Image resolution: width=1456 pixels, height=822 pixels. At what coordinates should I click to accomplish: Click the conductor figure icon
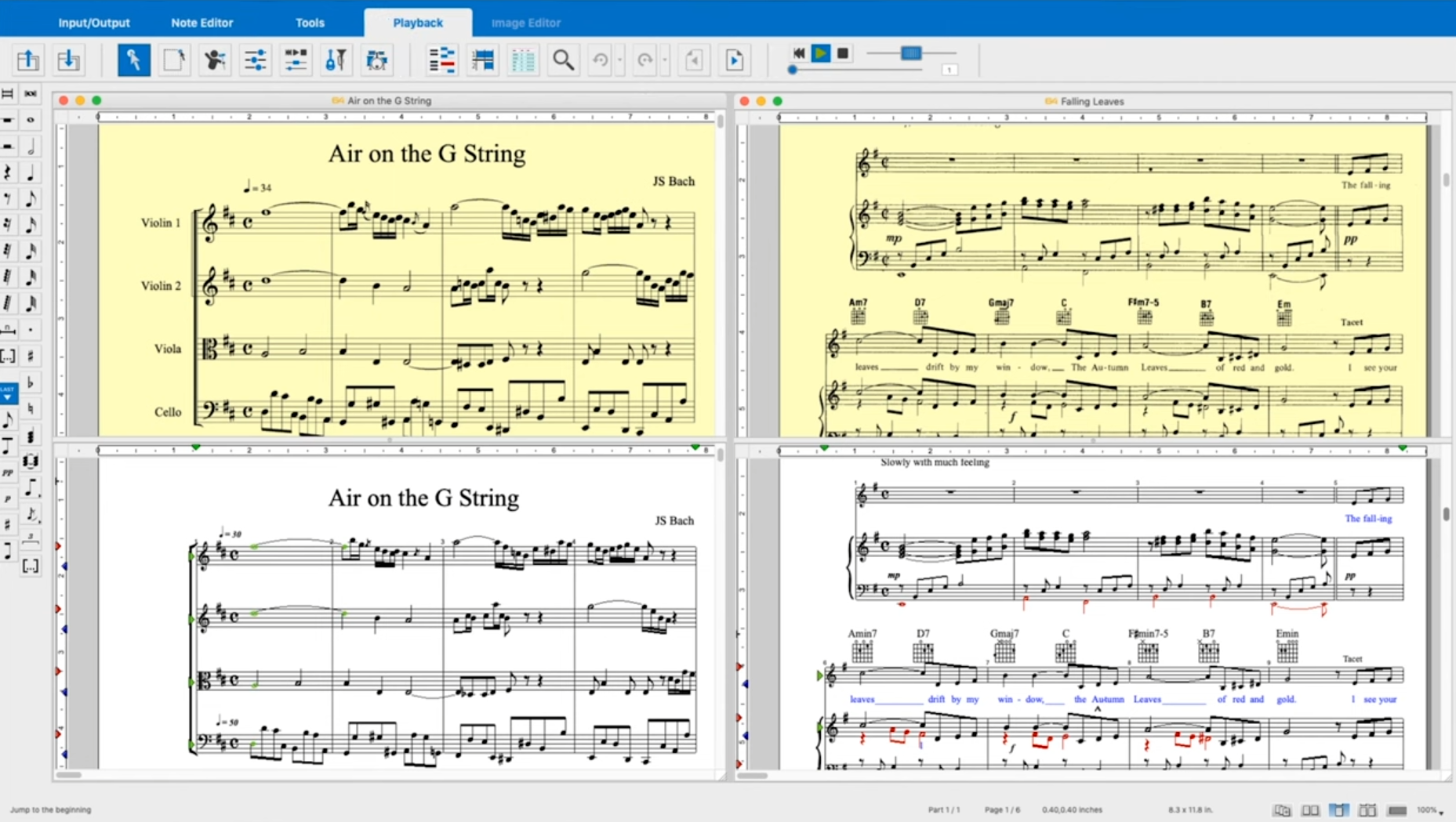(214, 60)
